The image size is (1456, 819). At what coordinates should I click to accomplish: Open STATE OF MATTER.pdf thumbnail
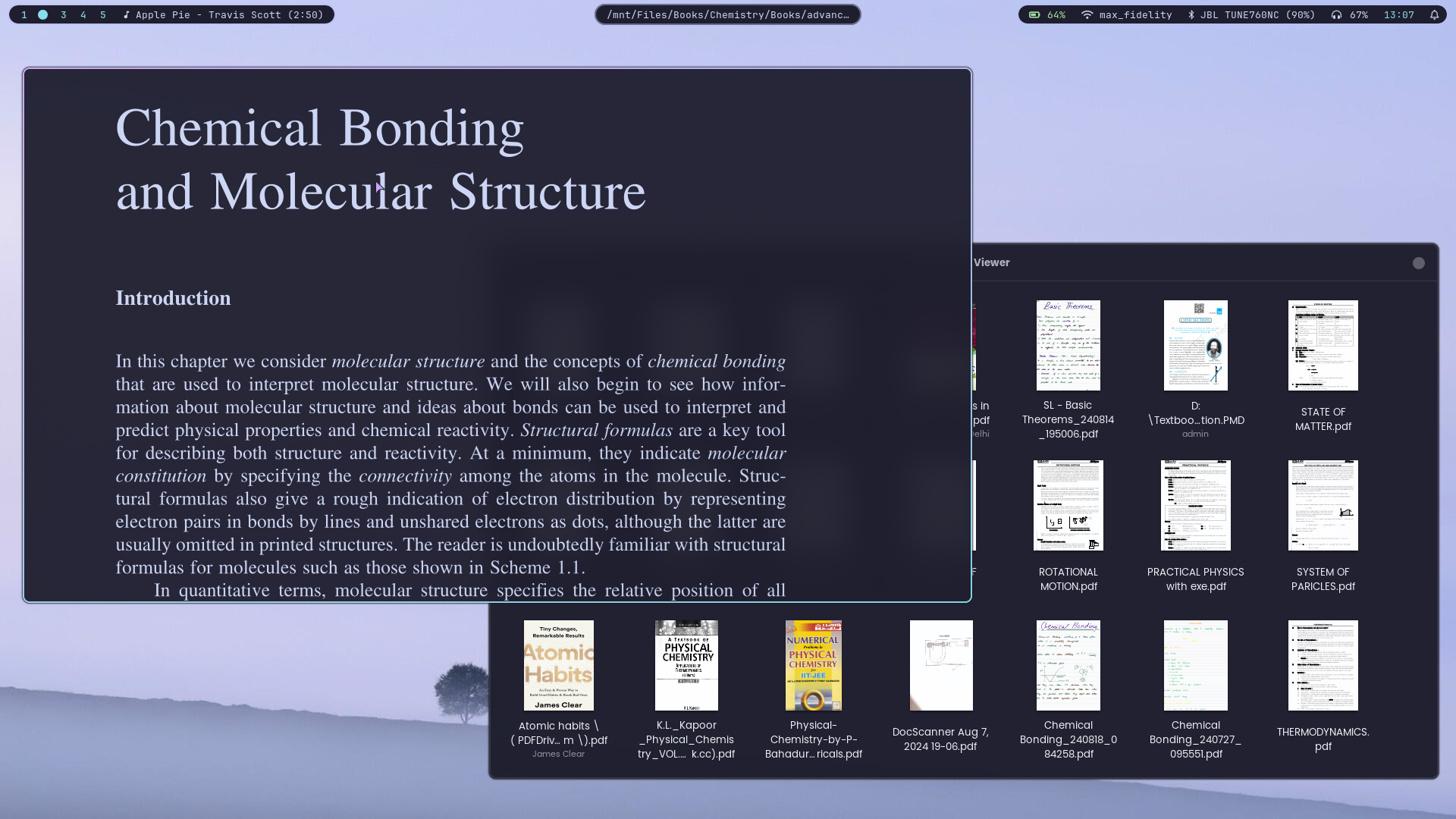[1323, 345]
